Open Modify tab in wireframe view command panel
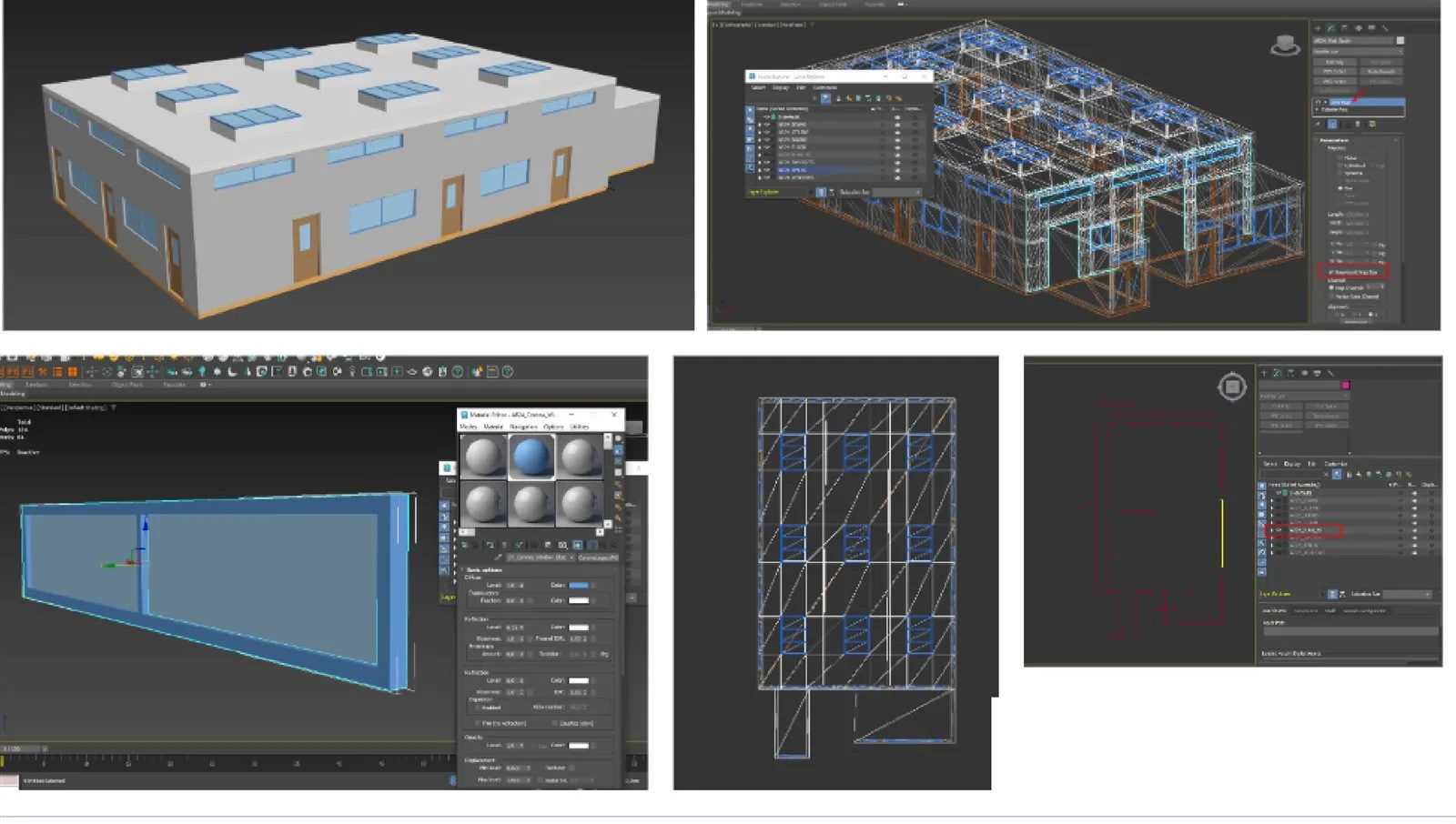The image size is (1456, 824). 1331,27
